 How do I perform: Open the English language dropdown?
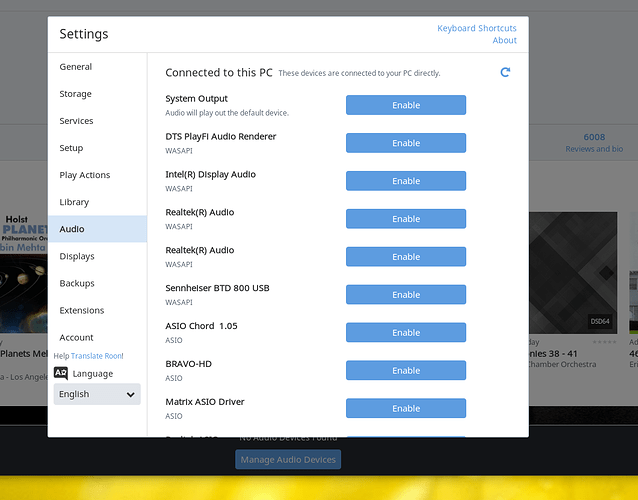click(x=97, y=394)
